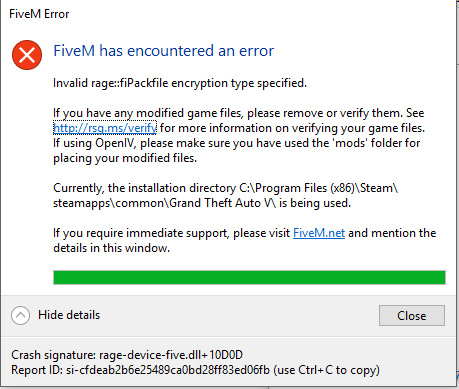The height and width of the screenshot is (389, 459).
Task: Open the http://rsg.ms/verify link
Action: (x=105, y=128)
